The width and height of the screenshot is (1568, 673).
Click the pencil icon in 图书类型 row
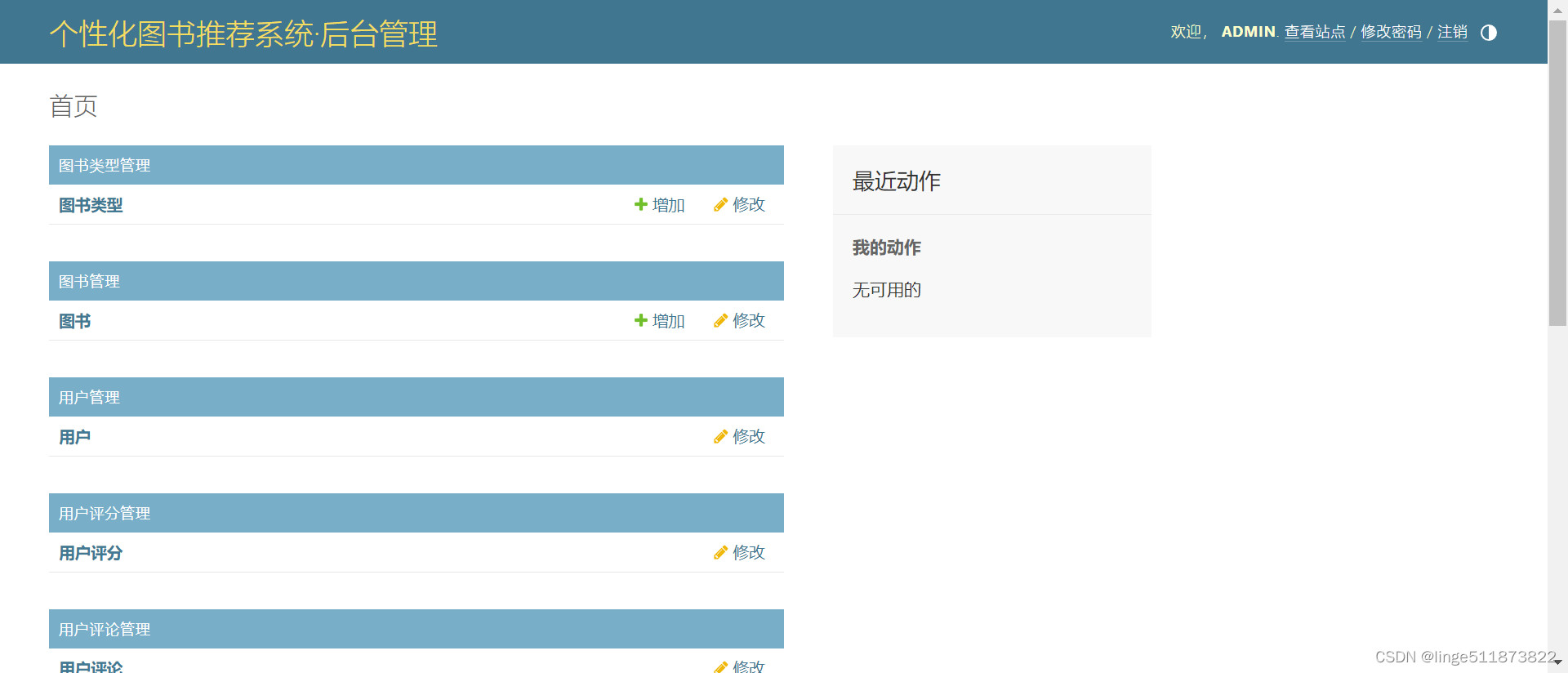coord(720,204)
